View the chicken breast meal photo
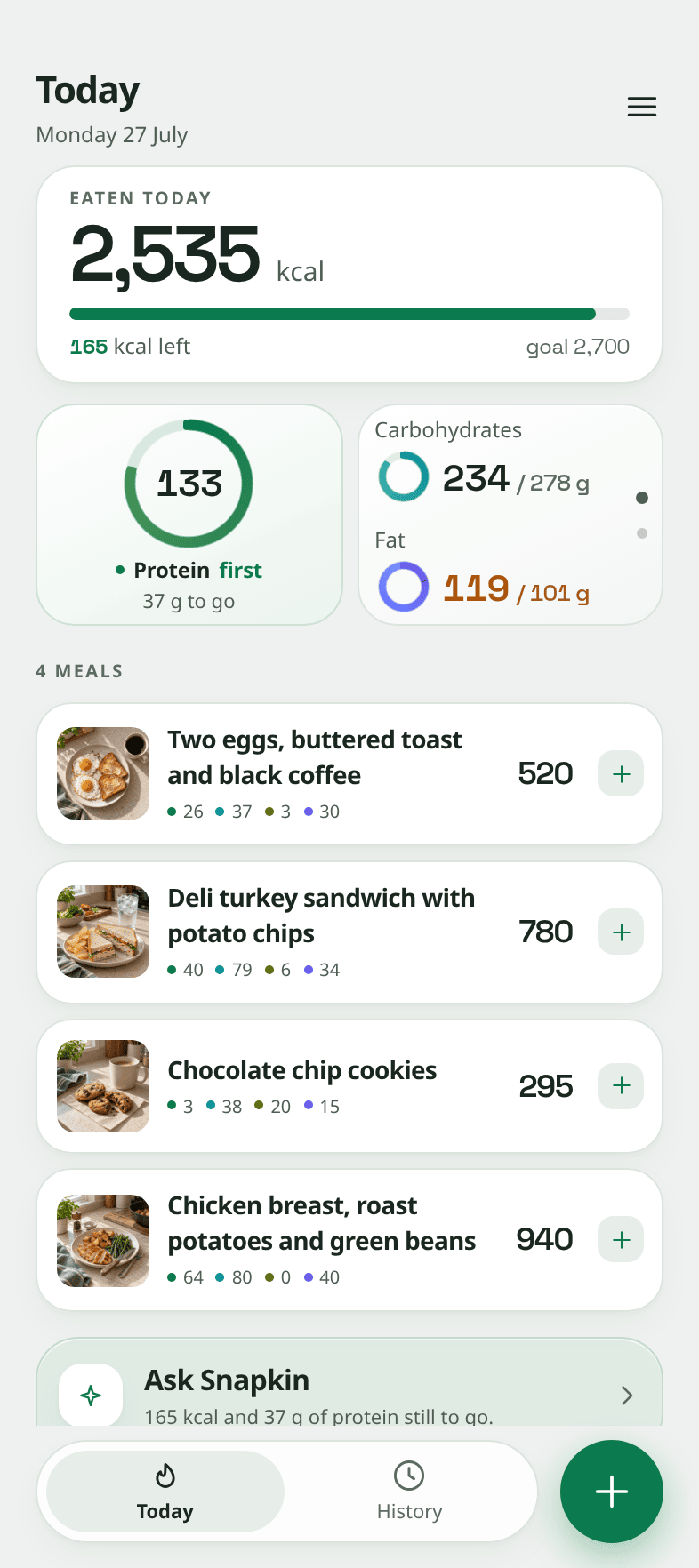This screenshot has height=1568, width=699. tap(103, 1241)
